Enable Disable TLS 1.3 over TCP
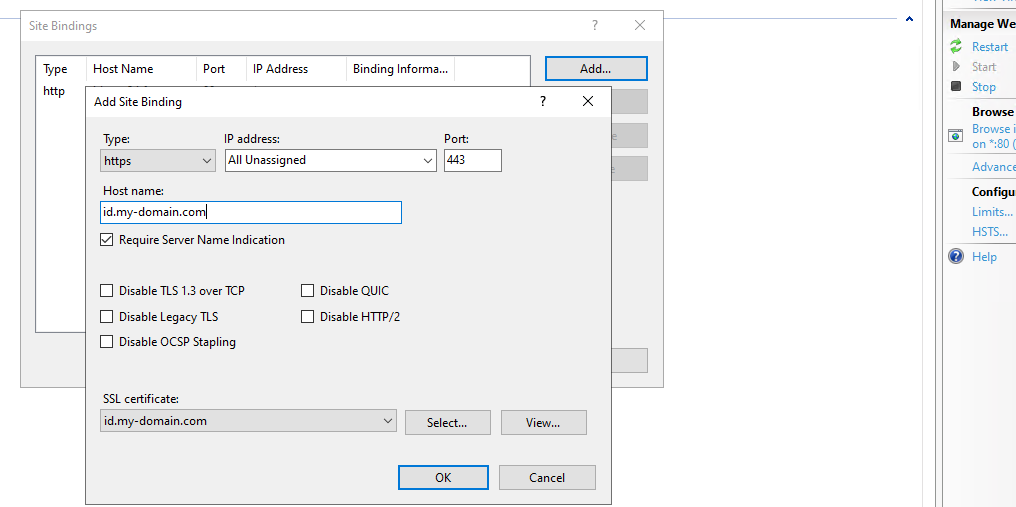 click(x=107, y=291)
